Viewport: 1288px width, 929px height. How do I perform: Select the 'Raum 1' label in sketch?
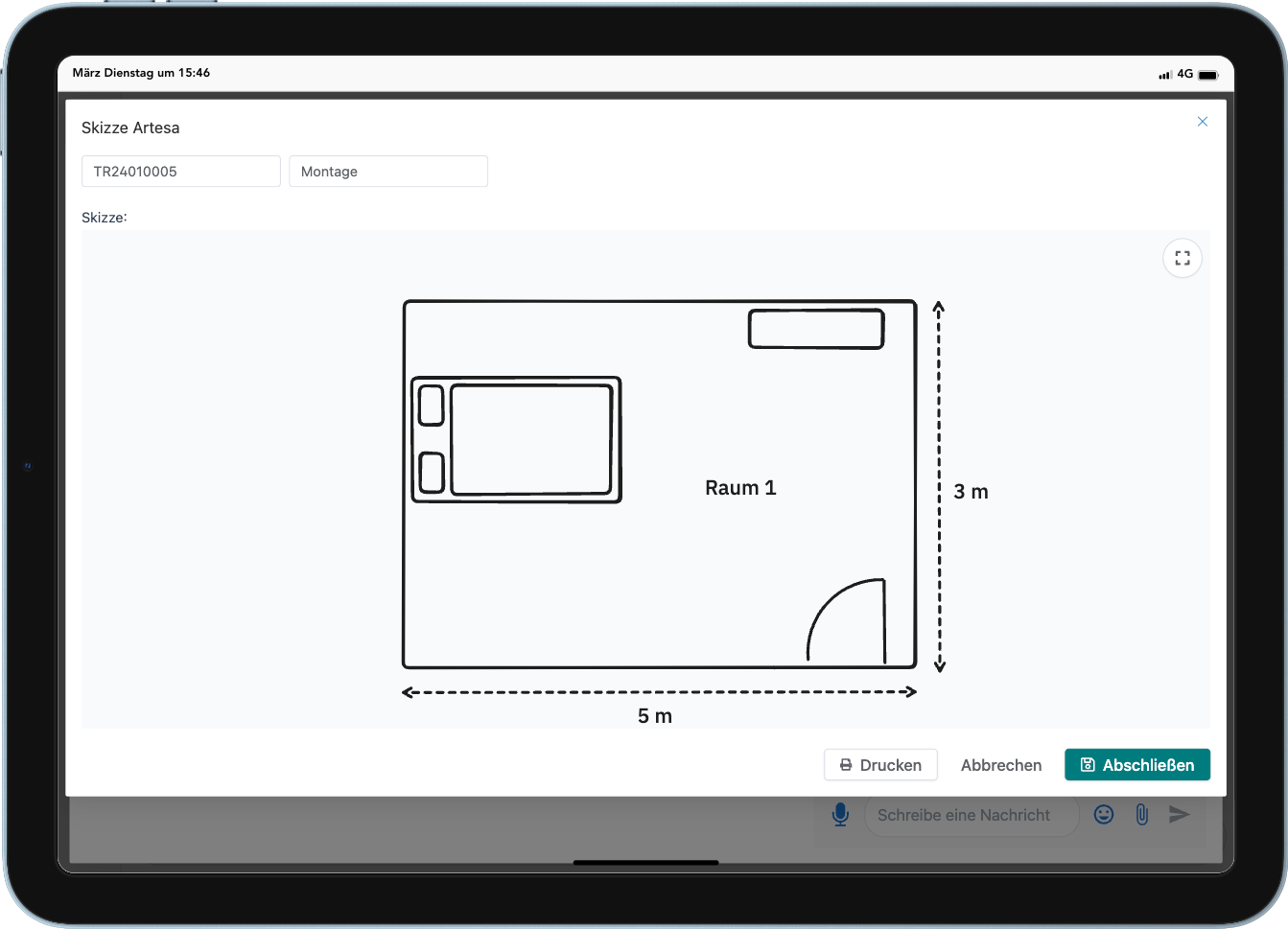pos(740,488)
